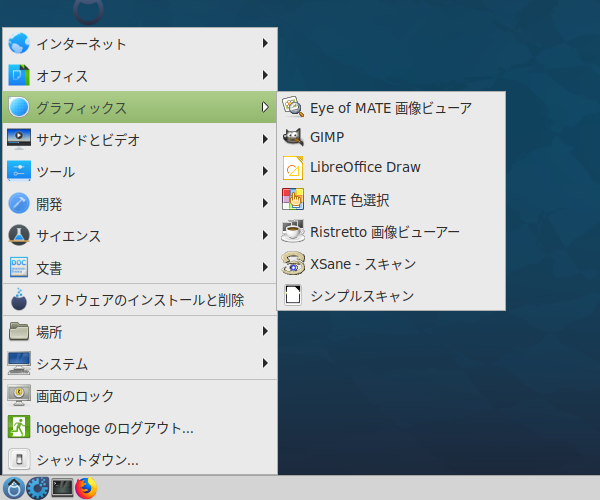Click the globe icon beside インターネット
This screenshot has height=500, width=600.
(x=19, y=43)
